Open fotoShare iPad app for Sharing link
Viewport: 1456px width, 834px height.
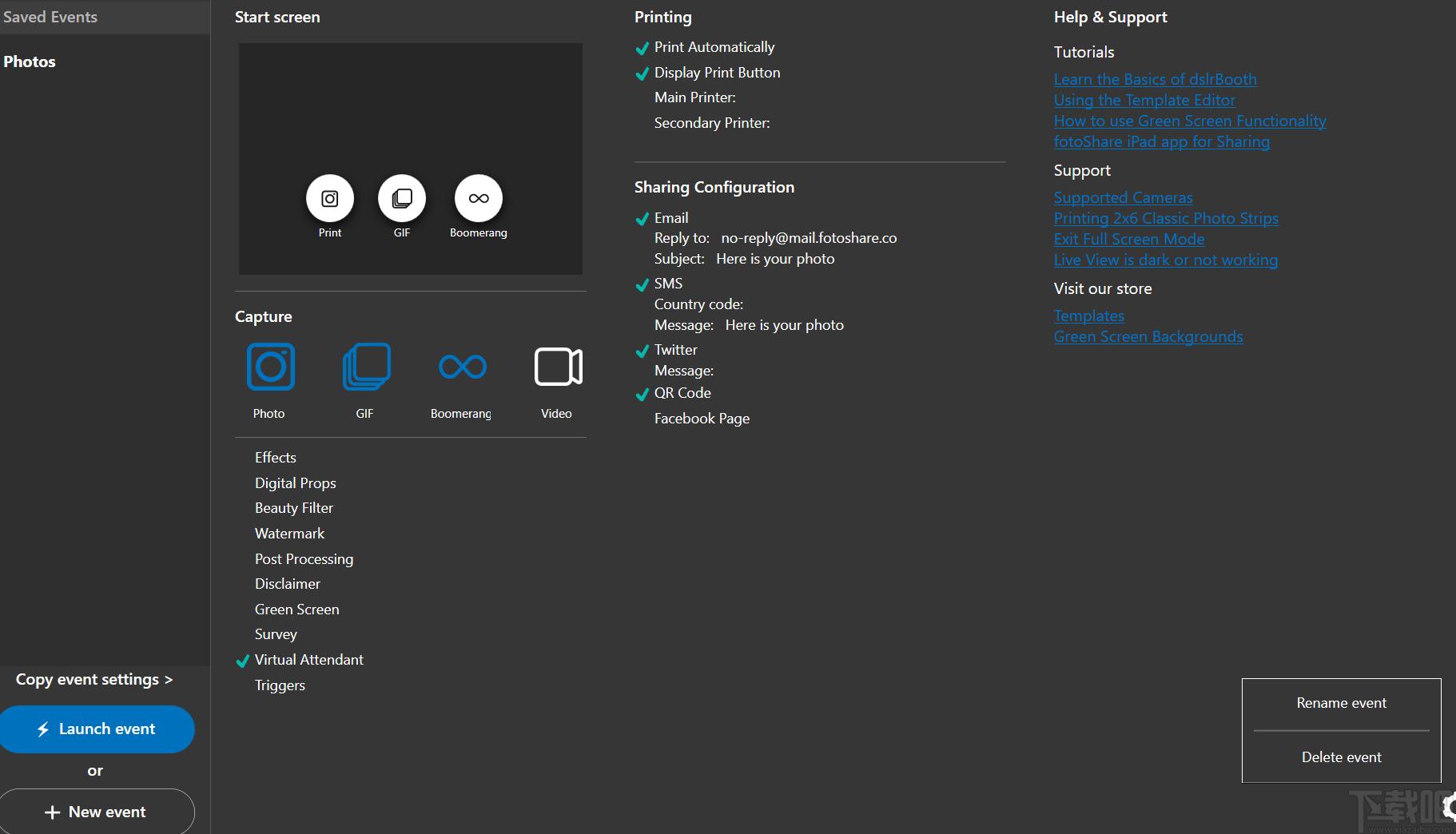pos(1161,141)
